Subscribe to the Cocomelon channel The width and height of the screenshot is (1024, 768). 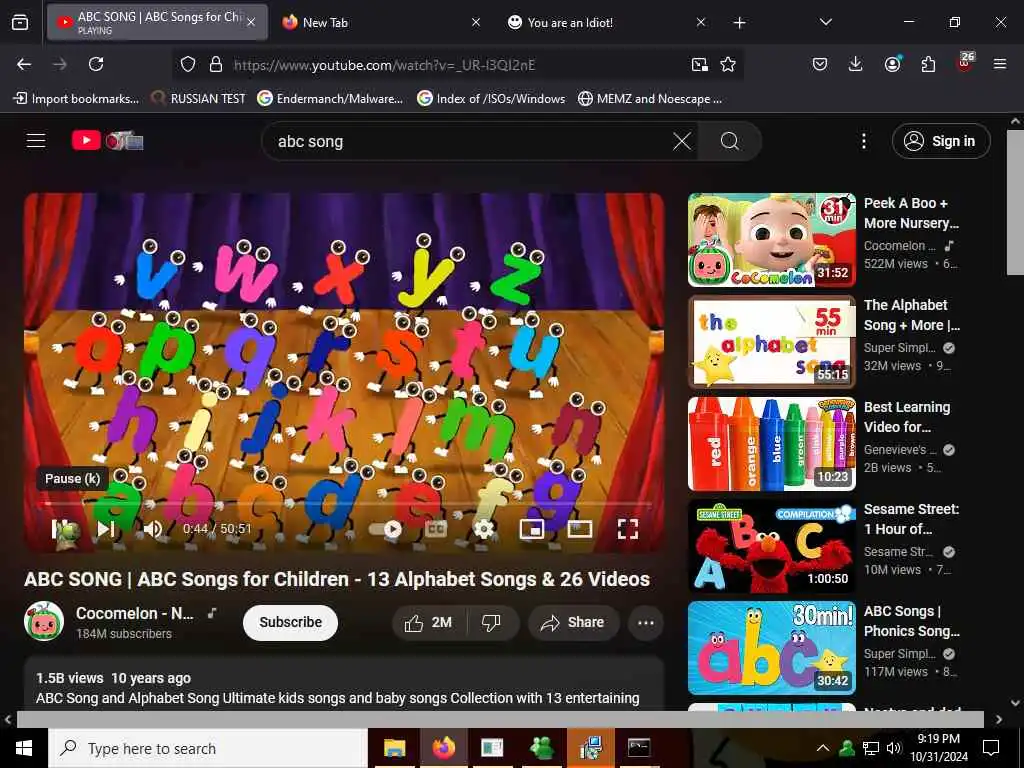pos(290,622)
